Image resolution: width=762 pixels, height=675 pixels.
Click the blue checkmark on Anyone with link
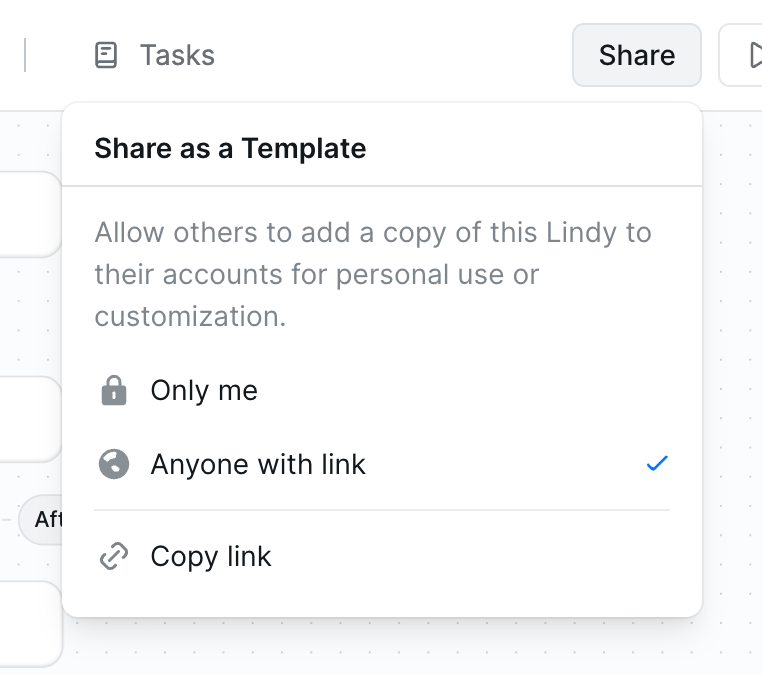click(x=657, y=464)
